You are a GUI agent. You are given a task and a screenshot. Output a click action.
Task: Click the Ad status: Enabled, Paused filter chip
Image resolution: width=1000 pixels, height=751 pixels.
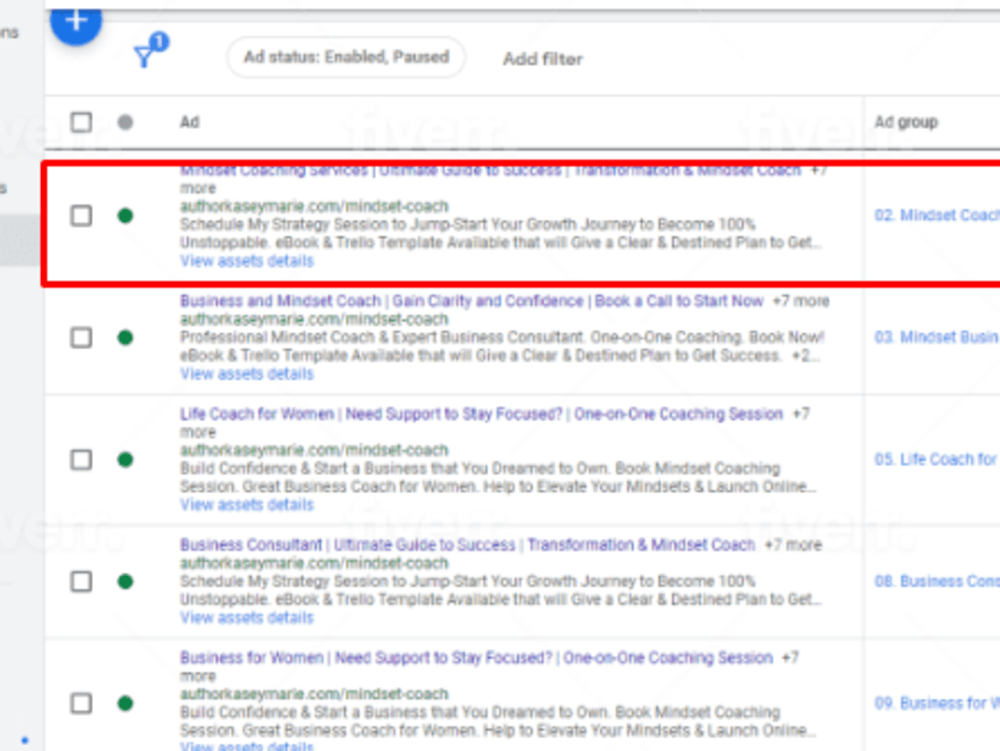(x=346, y=57)
